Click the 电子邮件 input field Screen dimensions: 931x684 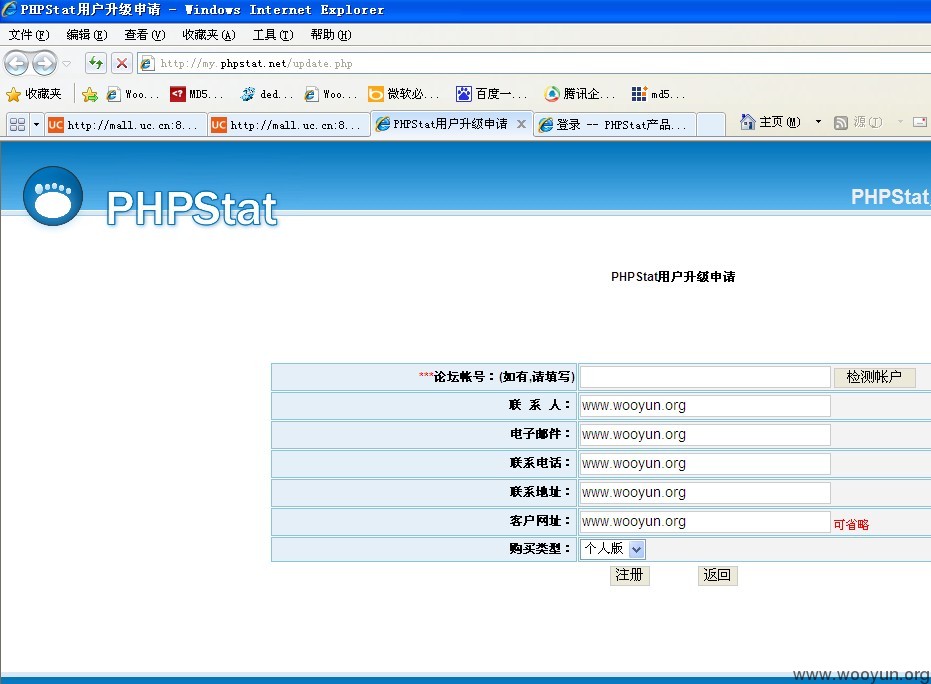705,435
